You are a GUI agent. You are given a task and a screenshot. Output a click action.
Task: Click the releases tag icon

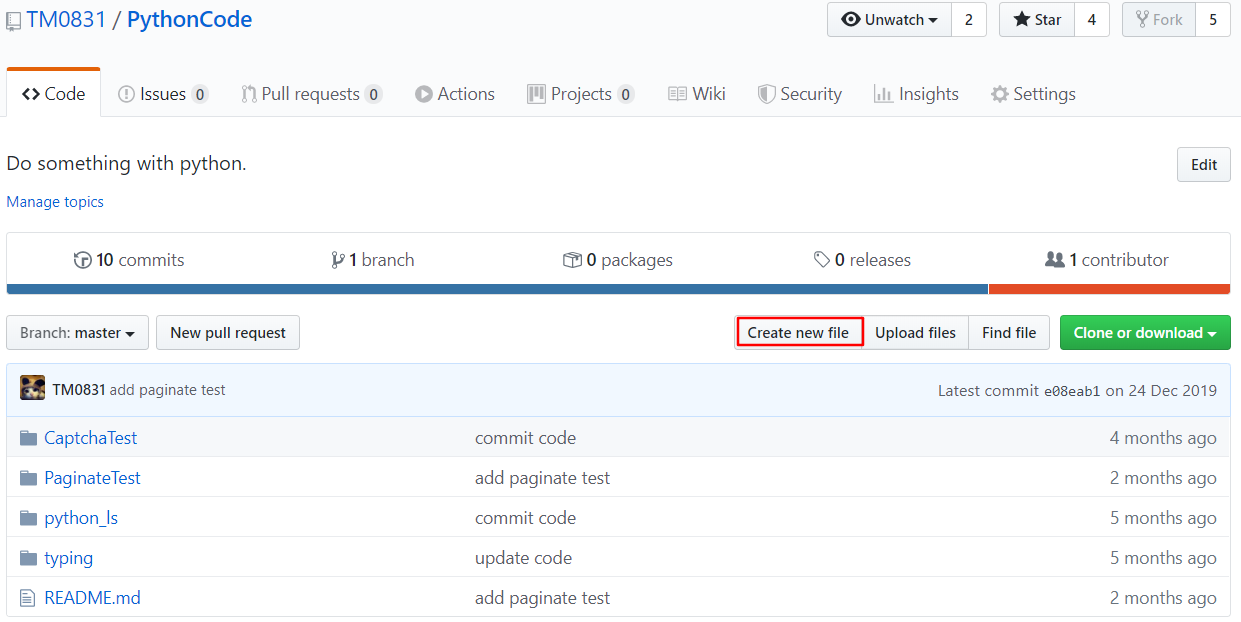coord(821,260)
